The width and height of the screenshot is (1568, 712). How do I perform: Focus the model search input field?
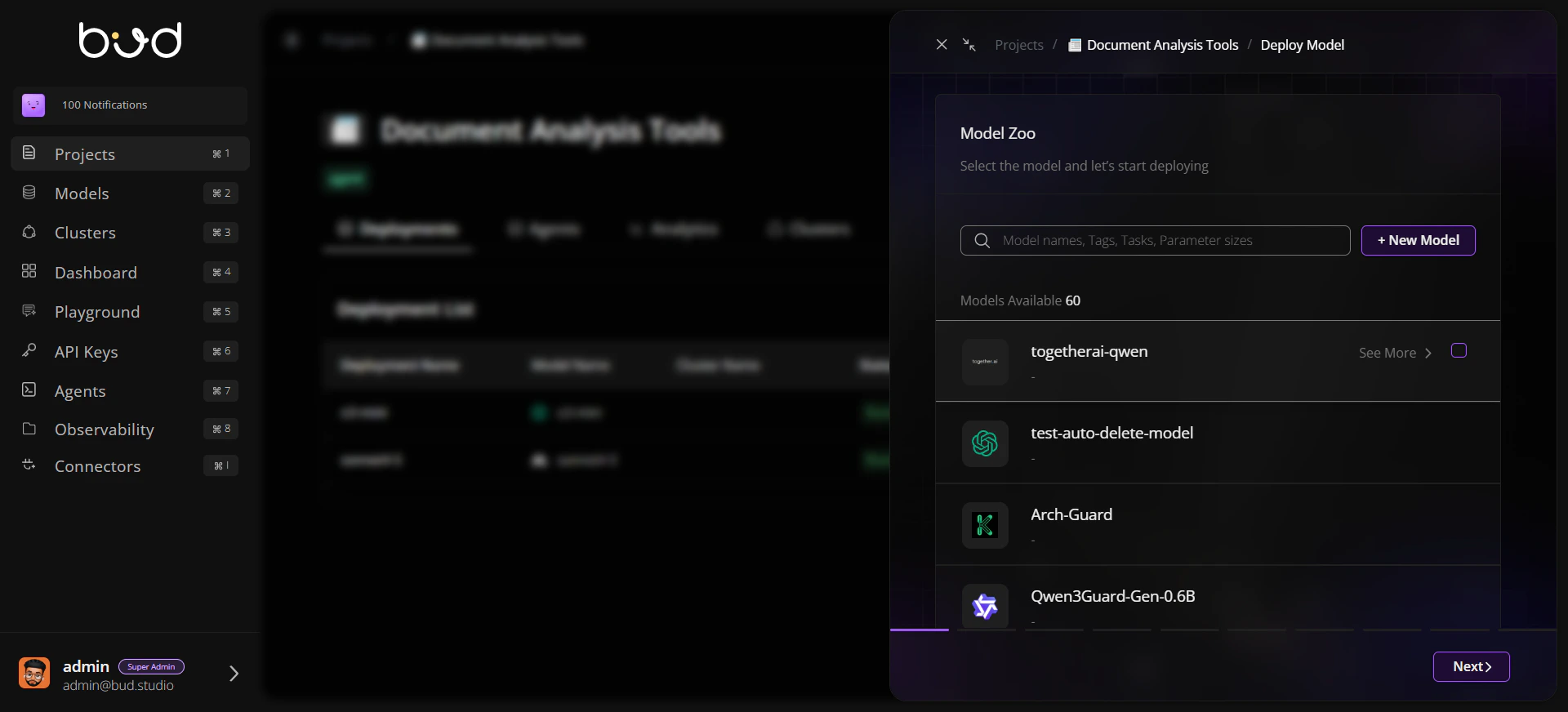pyautogui.click(x=1155, y=240)
